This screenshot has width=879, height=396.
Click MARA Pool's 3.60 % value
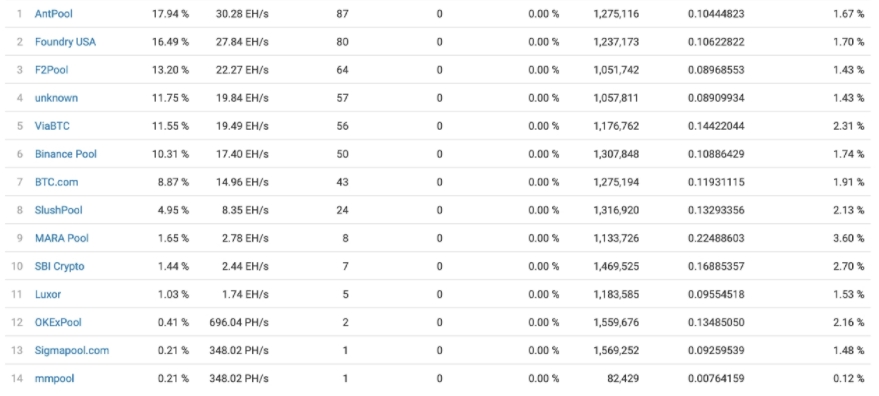[x=848, y=238]
